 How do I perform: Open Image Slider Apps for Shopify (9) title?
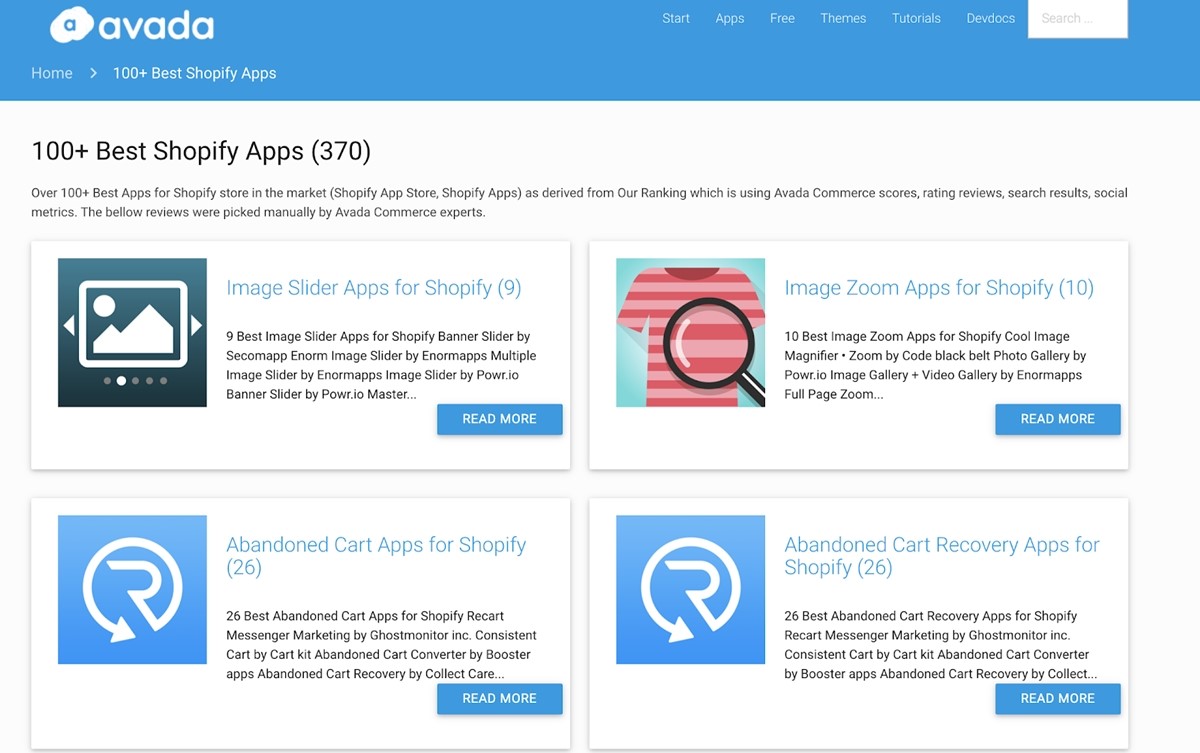click(x=374, y=288)
